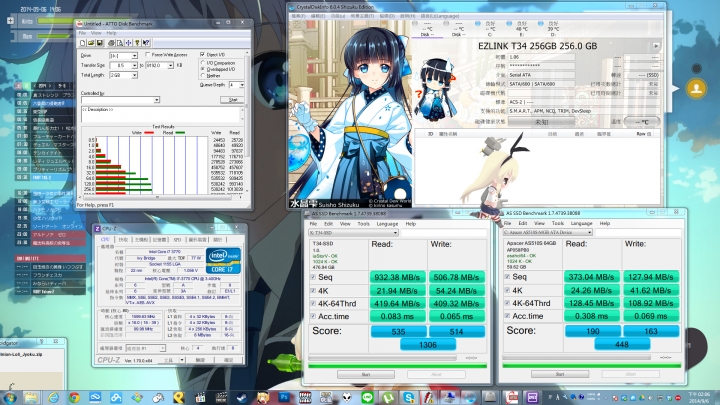Click Description text field in ATTO
The height and width of the screenshot is (405, 720).
pos(161,114)
